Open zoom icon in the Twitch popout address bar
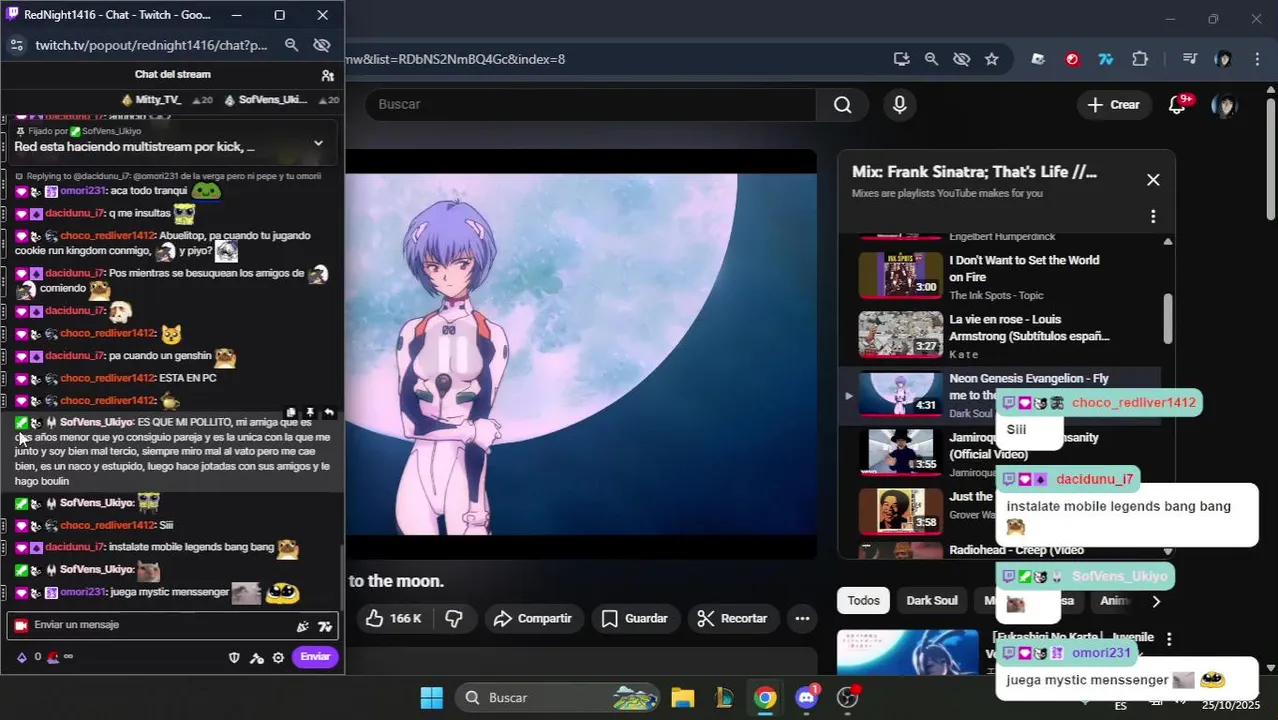 [x=291, y=45]
